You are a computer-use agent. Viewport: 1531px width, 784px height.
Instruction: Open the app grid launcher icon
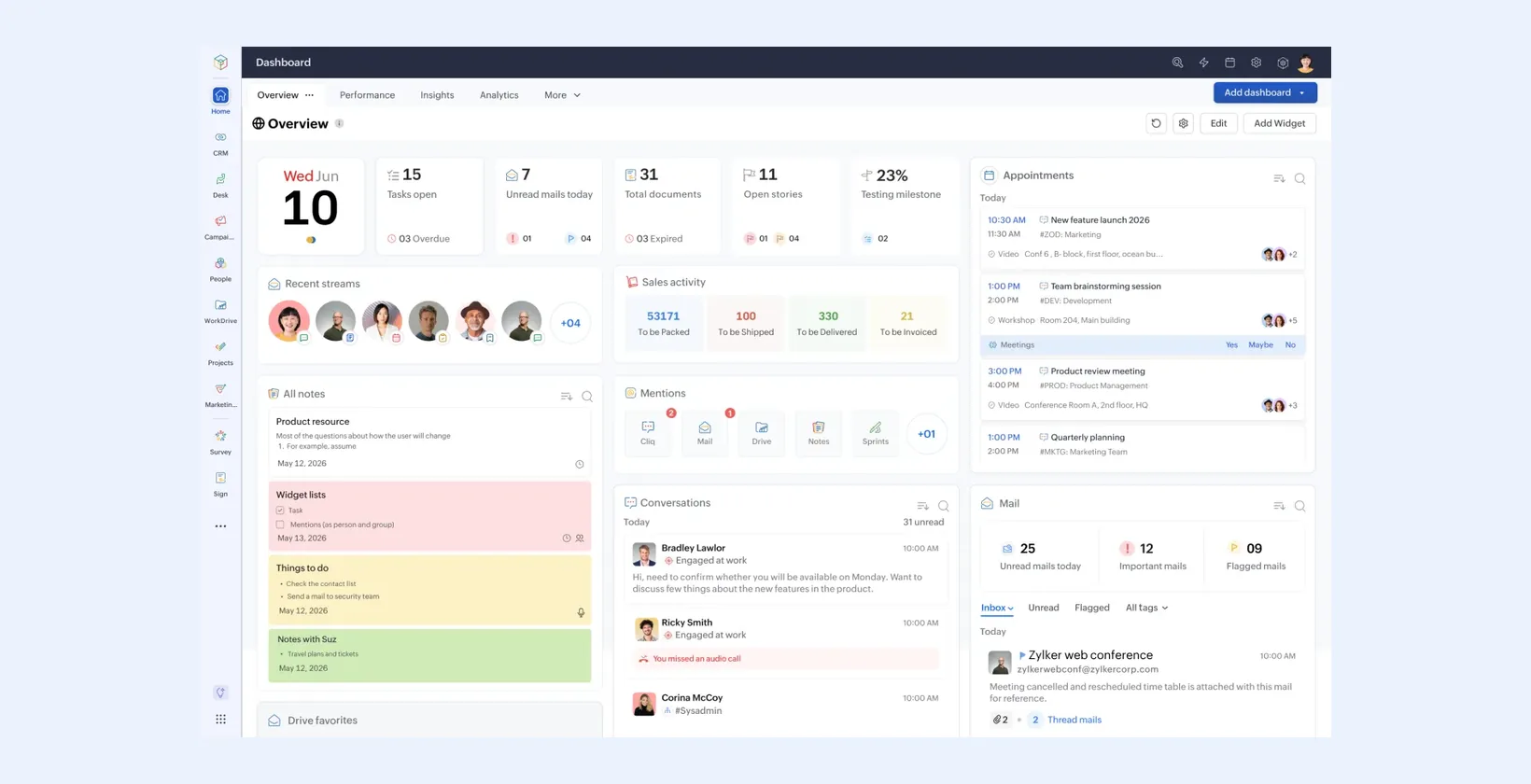(x=220, y=719)
